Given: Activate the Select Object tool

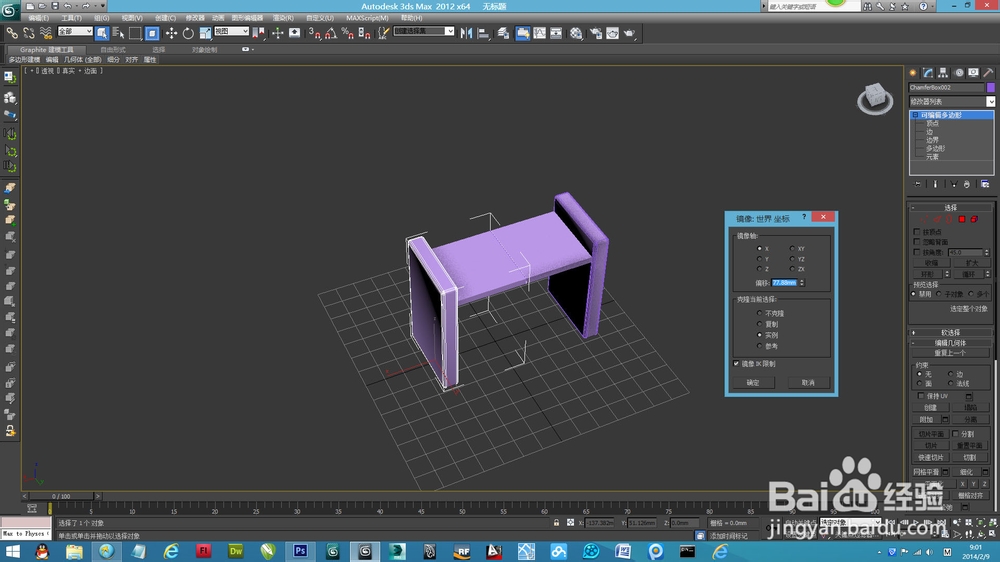Looking at the screenshot, I should [102, 33].
